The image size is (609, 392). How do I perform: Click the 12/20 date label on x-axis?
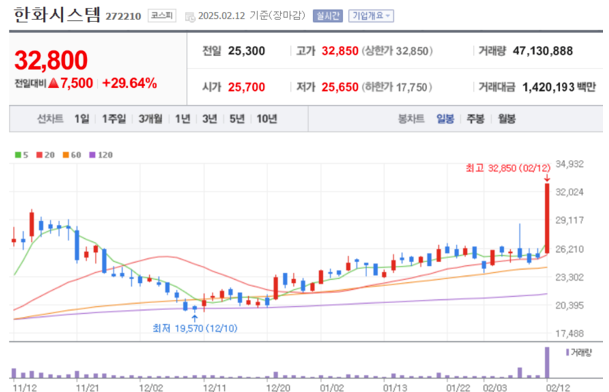tap(278, 387)
